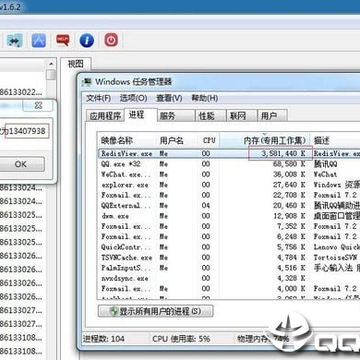Click the 20,460 K memory value
This screenshot has height=360, width=360.
coord(289,205)
